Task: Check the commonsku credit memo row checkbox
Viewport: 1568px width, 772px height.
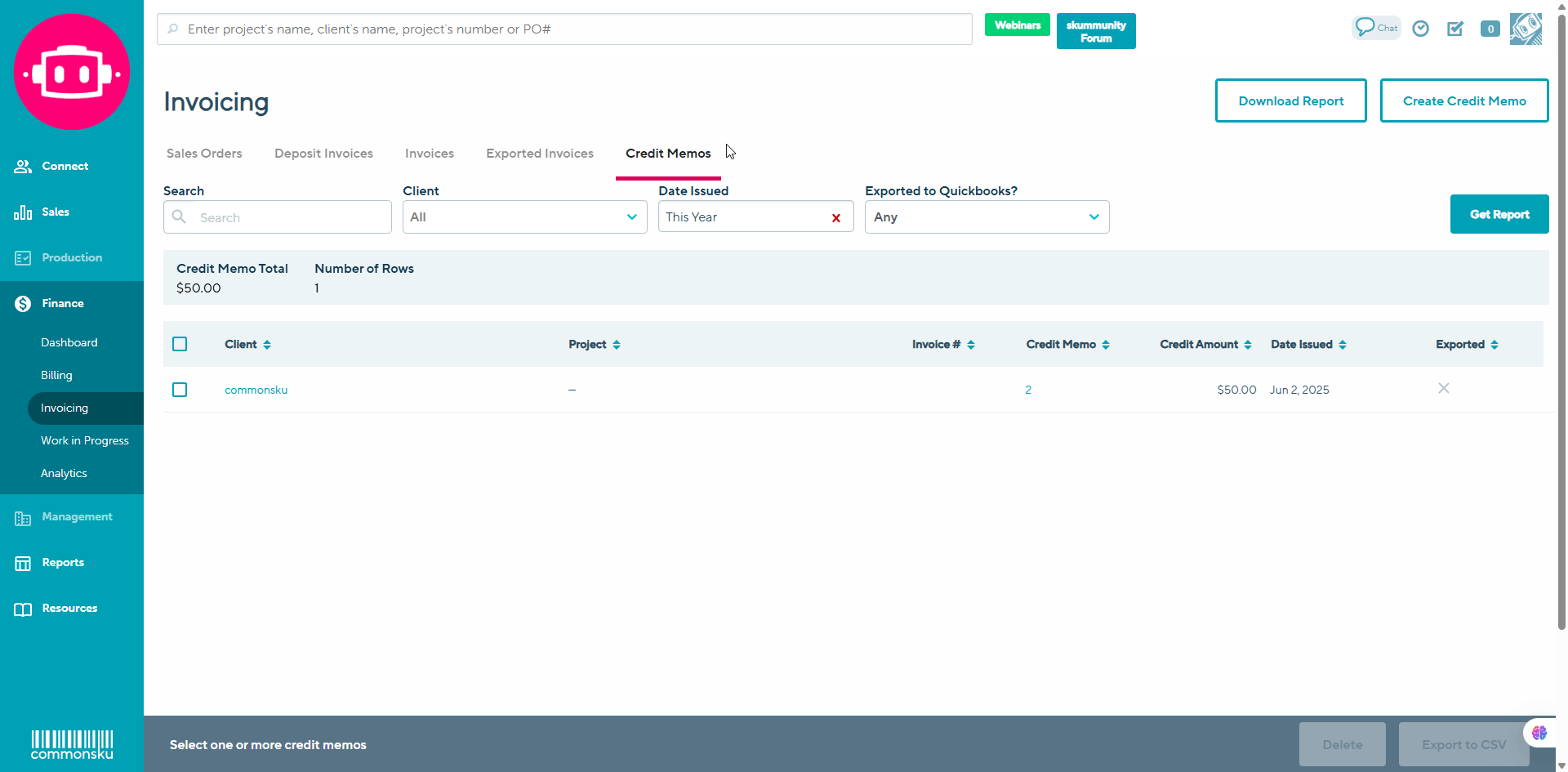Action: pos(180,390)
